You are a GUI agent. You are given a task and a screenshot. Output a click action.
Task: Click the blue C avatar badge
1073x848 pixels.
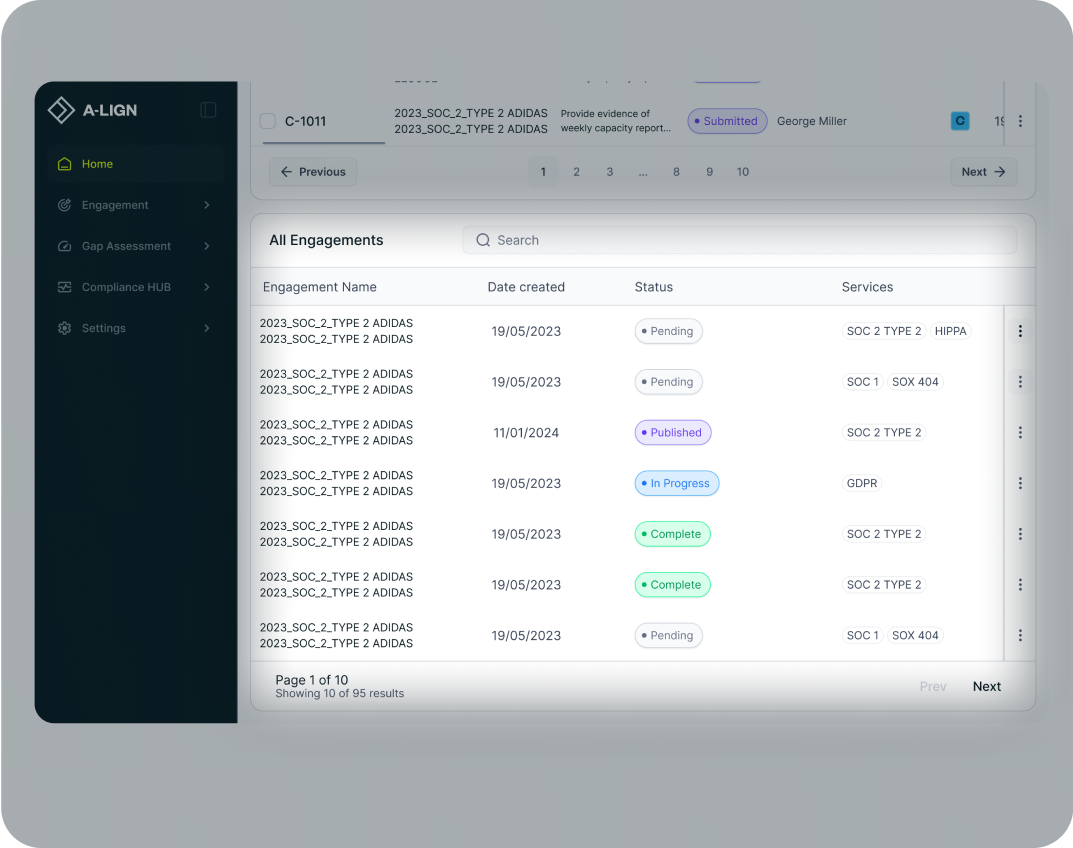pyautogui.click(x=960, y=121)
